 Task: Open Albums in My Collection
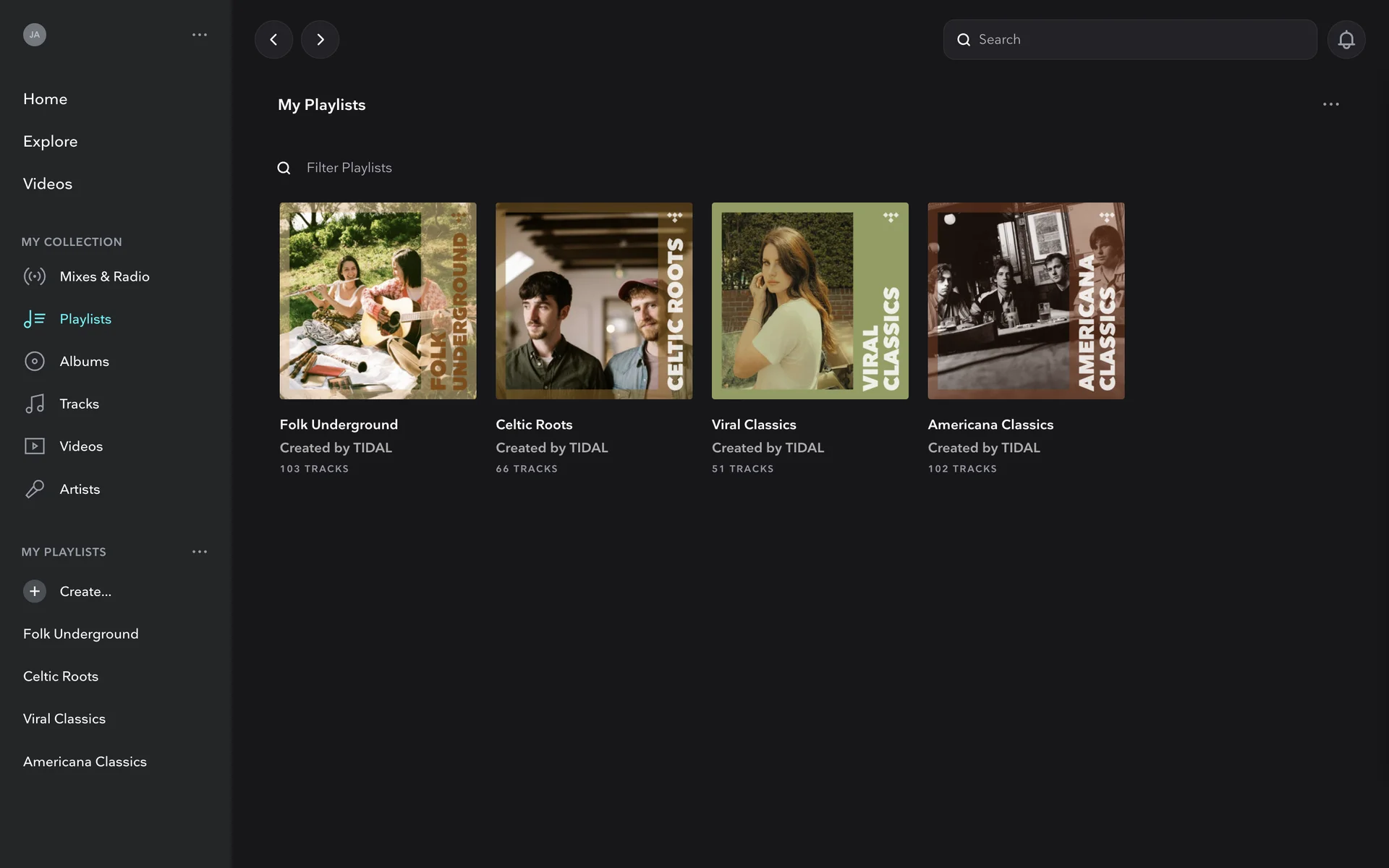click(84, 361)
